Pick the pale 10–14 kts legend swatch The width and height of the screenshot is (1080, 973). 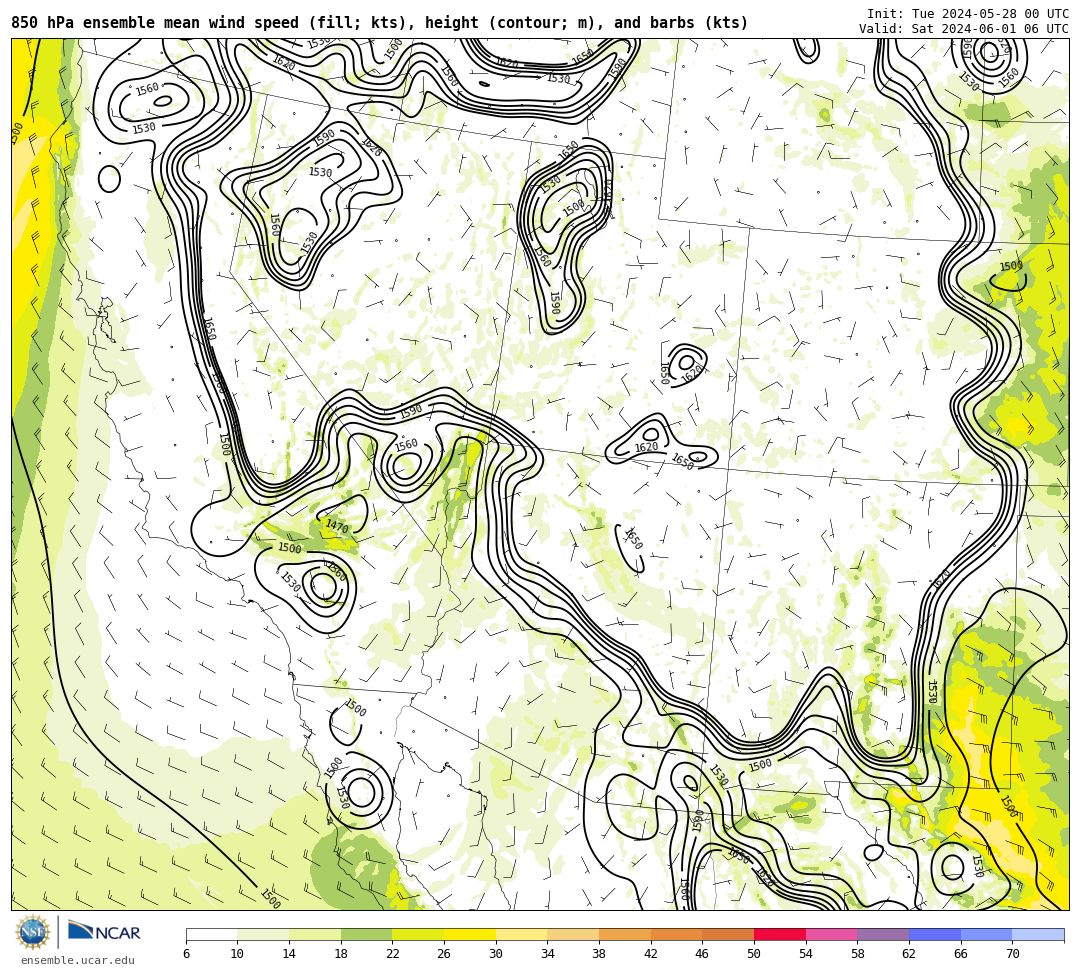pyautogui.click(x=263, y=934)
